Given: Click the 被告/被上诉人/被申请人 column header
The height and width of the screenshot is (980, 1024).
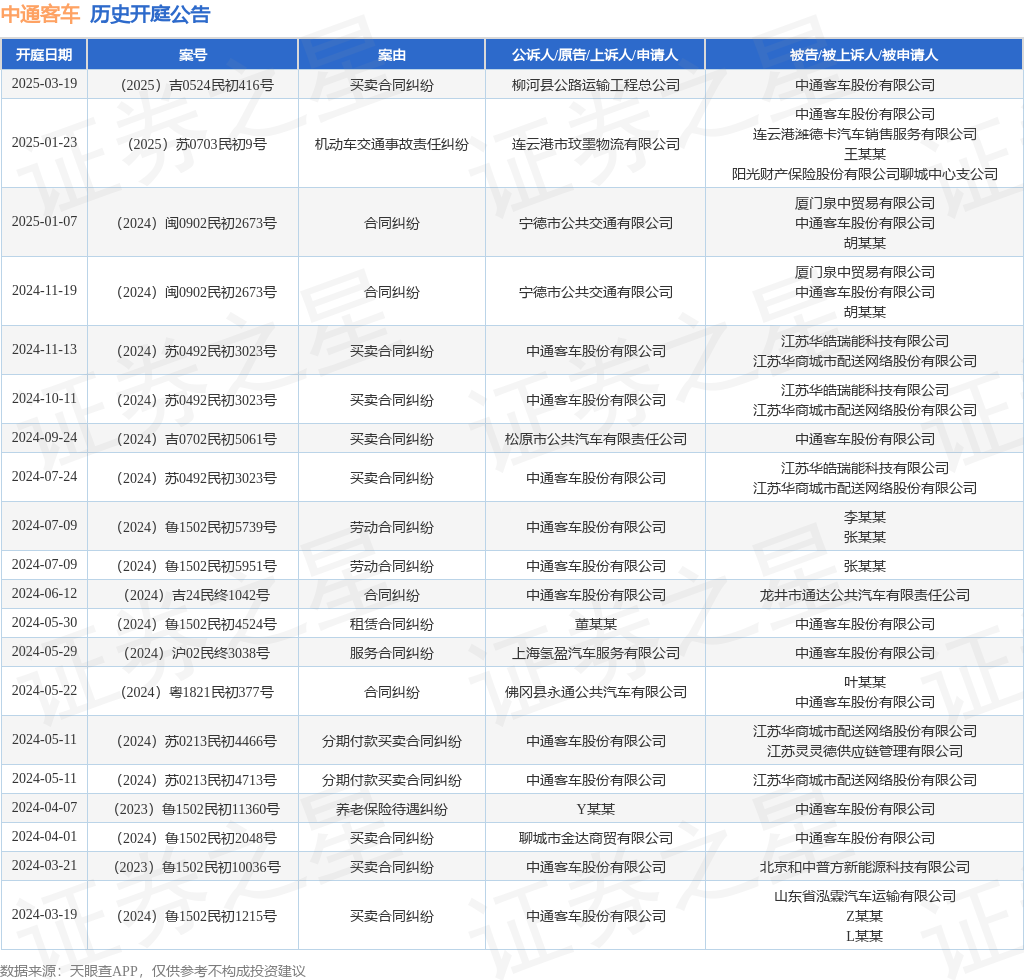Looking at the screenshot, I should 864,55.
